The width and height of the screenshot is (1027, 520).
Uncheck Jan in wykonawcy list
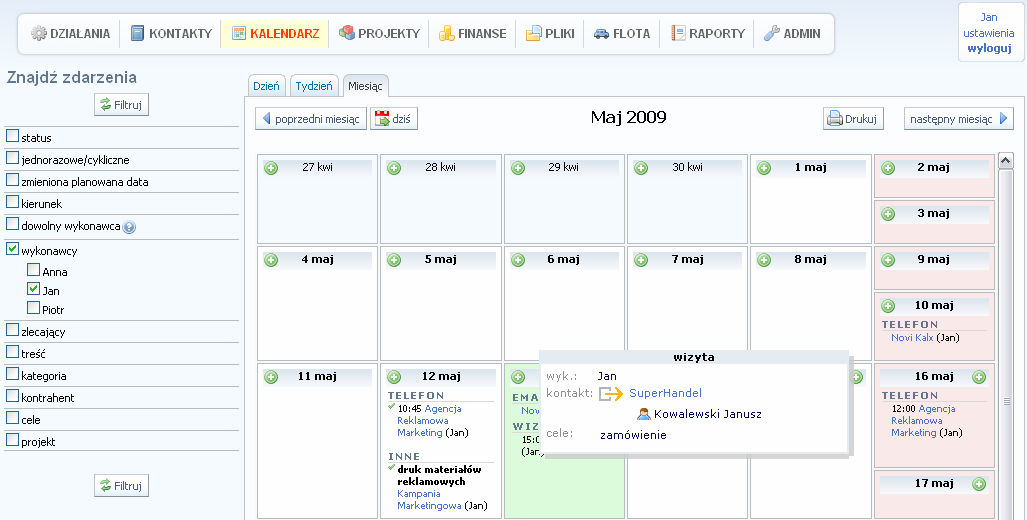click(x=33, y=288)
